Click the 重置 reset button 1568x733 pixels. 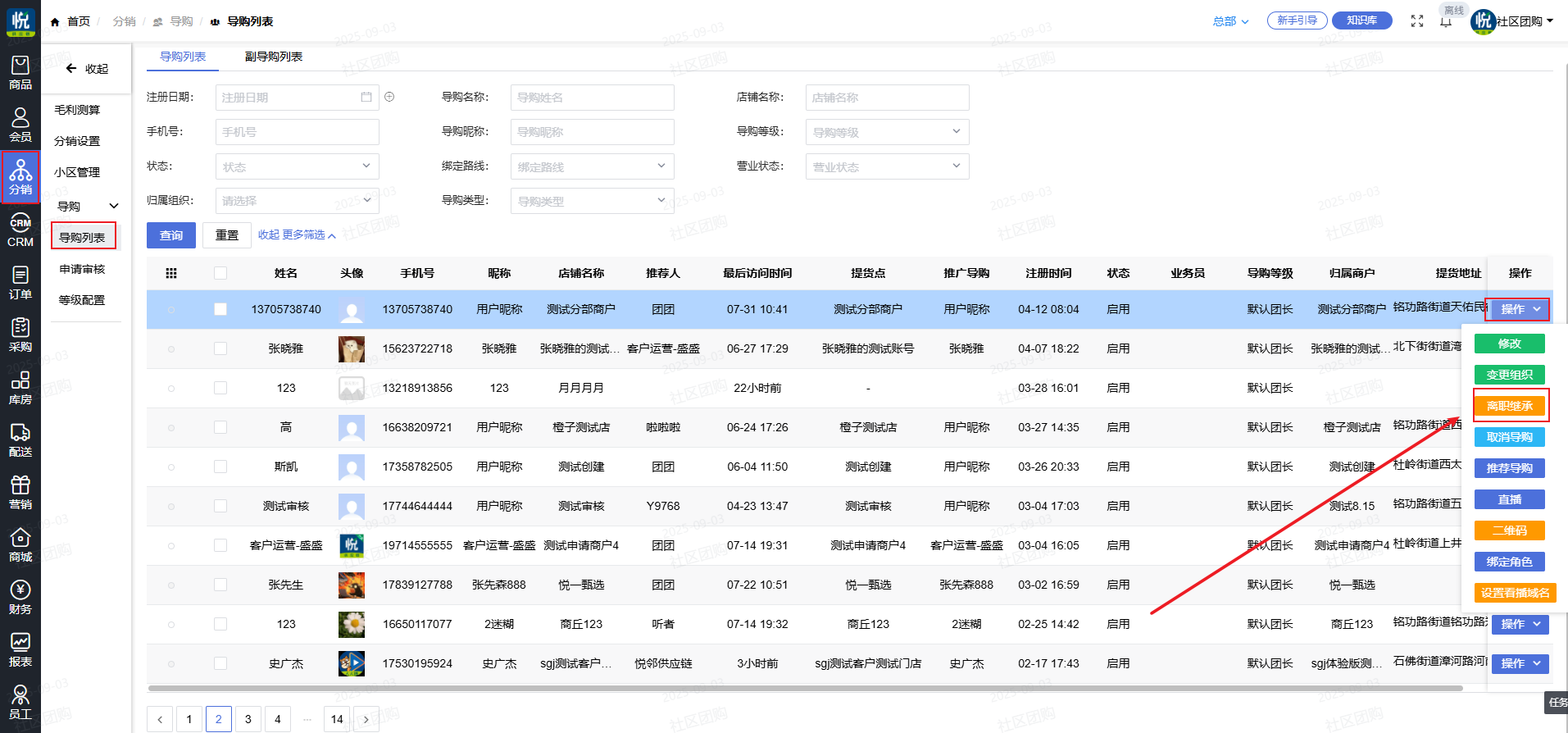coord(227,235)
